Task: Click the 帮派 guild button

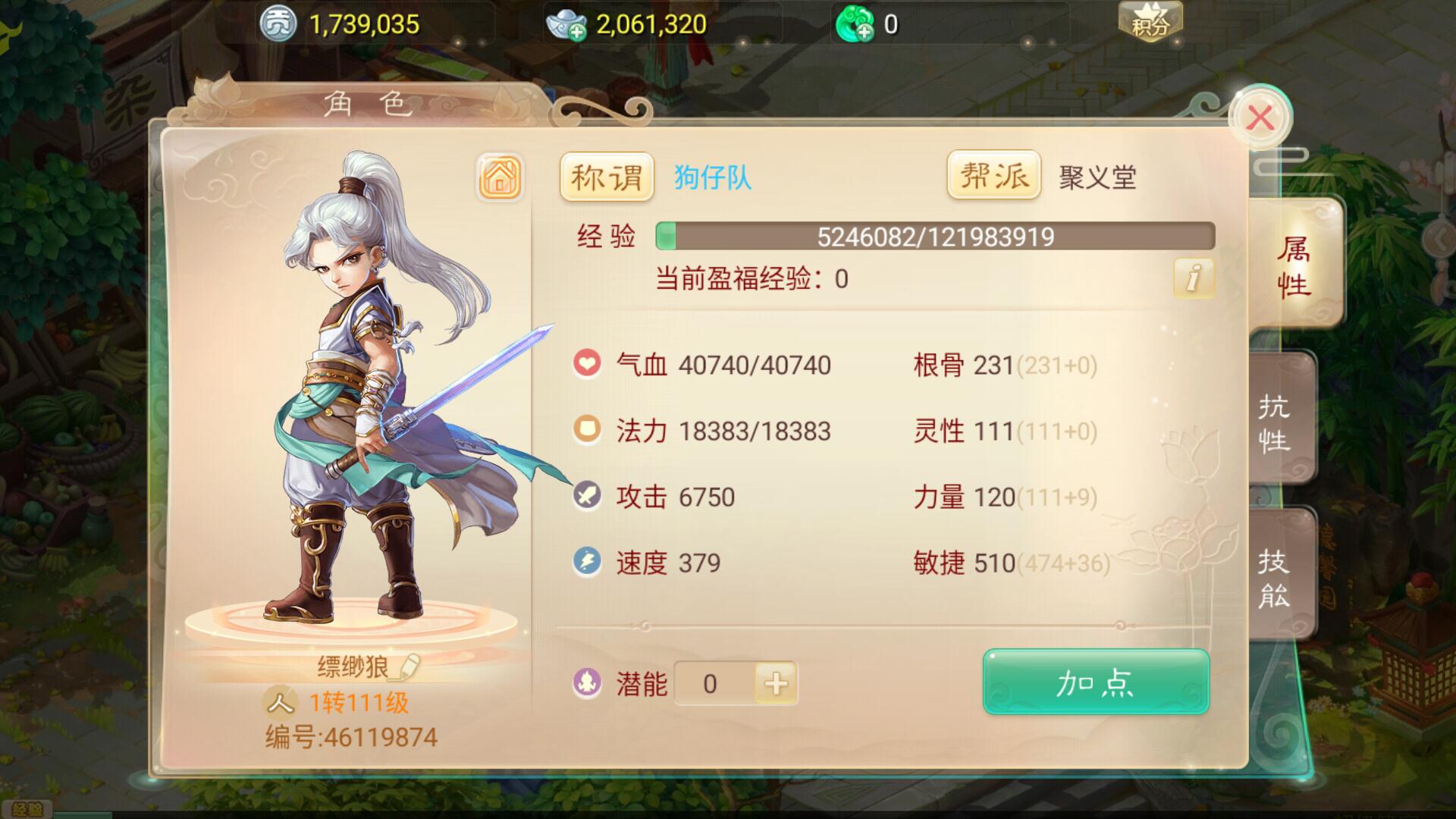Action: [993, 176]
